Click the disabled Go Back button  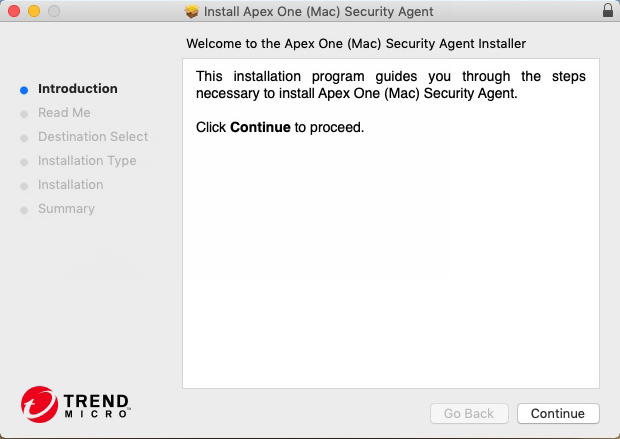click(x=469, y=413)
